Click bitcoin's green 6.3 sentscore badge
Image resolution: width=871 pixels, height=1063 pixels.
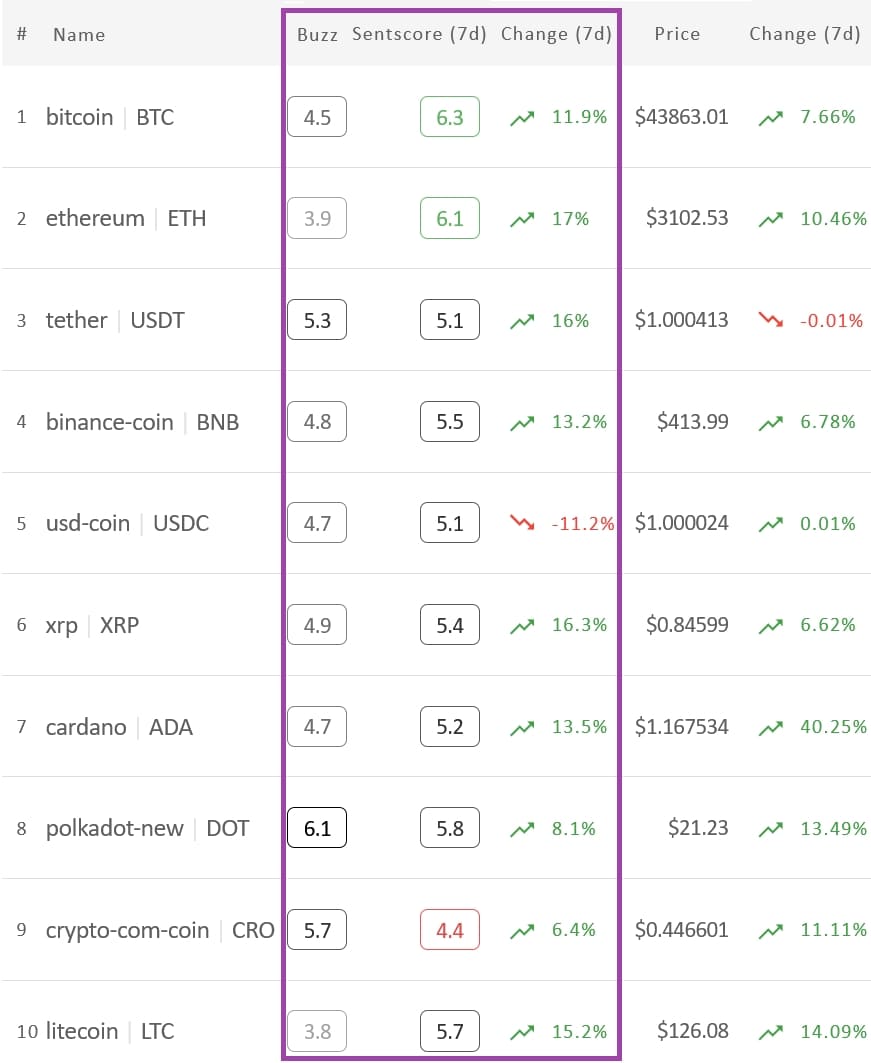tap(449, 117)
